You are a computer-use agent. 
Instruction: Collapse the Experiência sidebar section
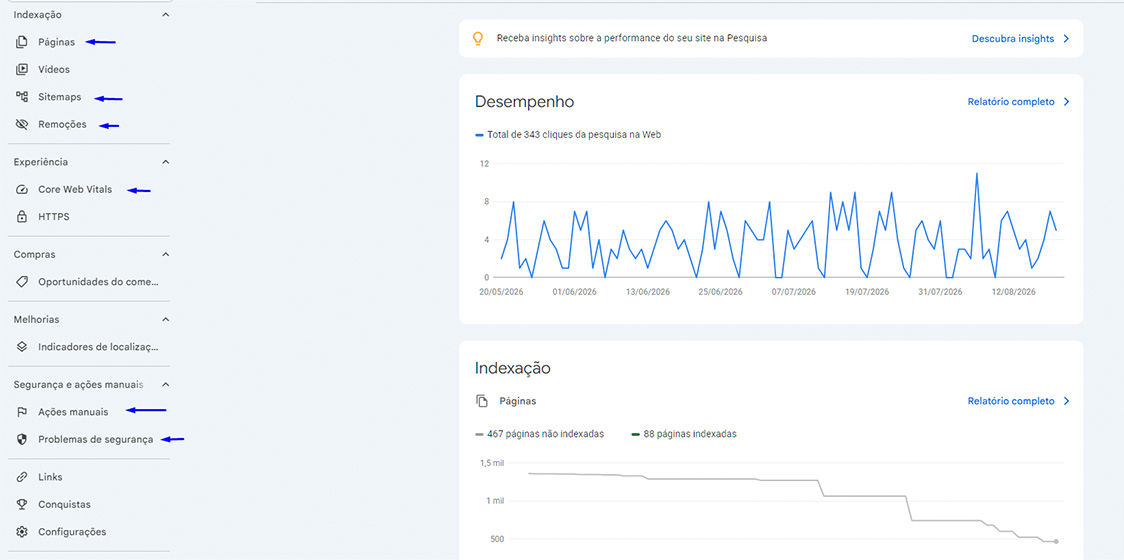pyautogui.click(x=166, y=162)
